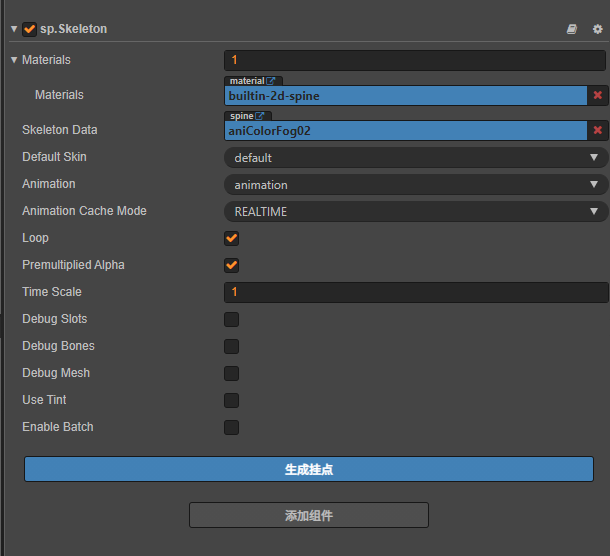Enable the Enable Batch checkbox
610x556 pixels.
[231, 427]
